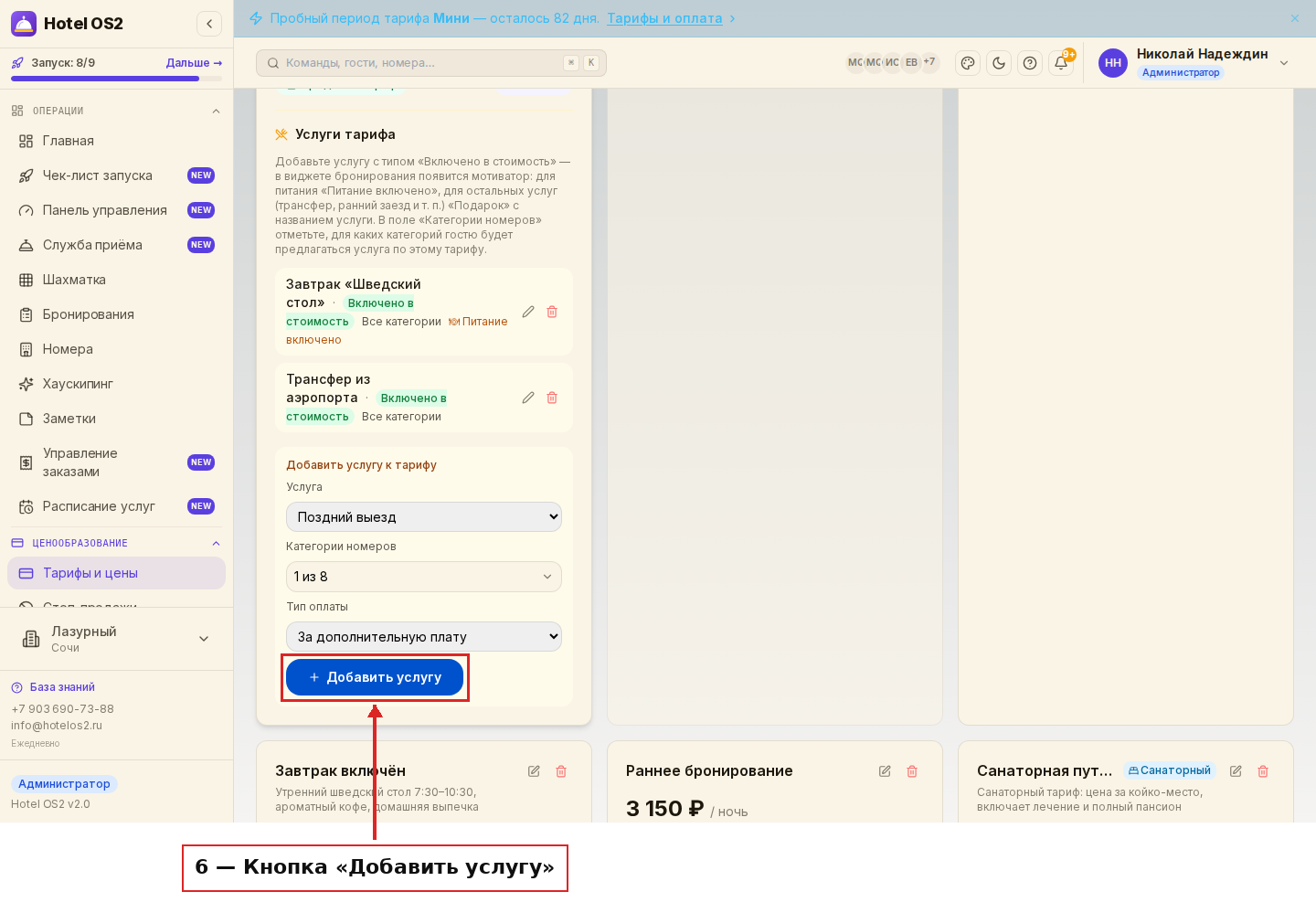Expand the Лазурный Сочи hotel switcher
1316x913 pixels.
[x=116, y=639]
